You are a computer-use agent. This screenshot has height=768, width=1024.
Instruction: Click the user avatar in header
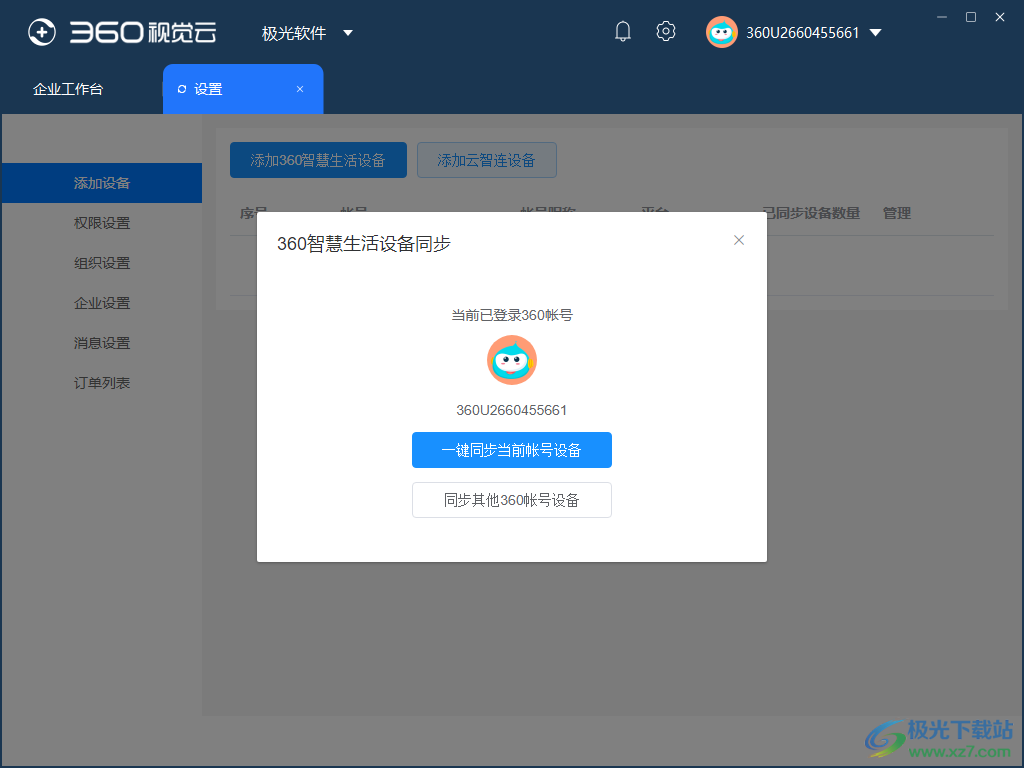722,32
